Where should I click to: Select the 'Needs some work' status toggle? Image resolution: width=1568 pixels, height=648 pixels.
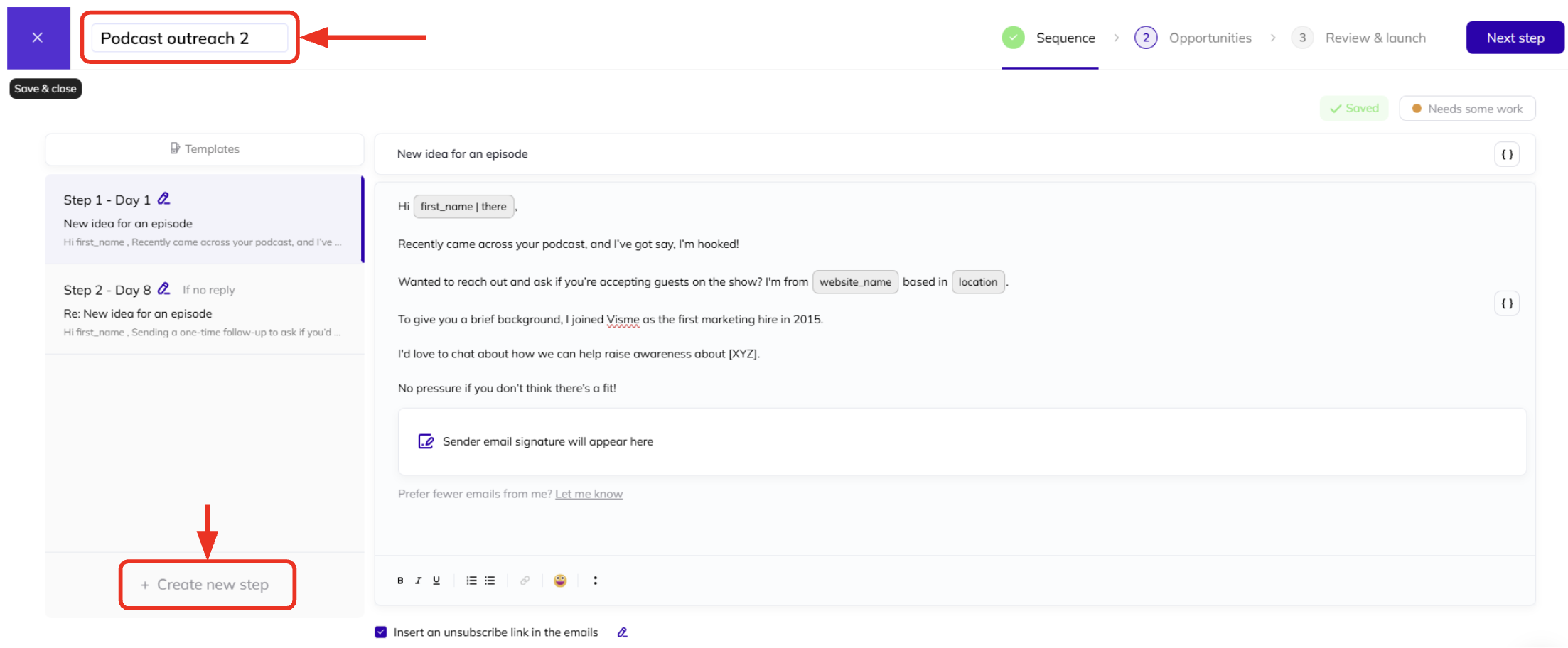point(1466,108)
